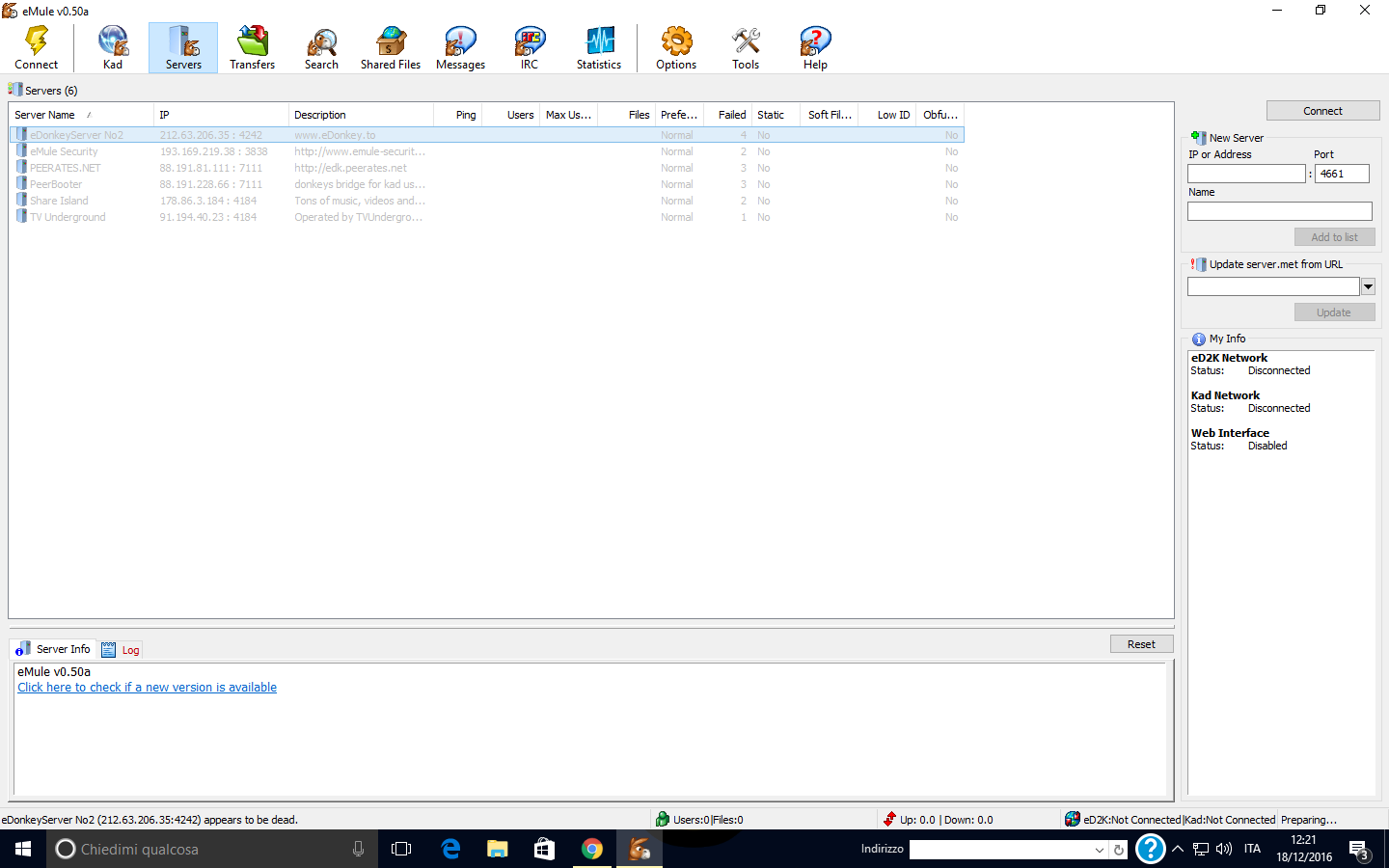This screenshot has width=1389, height=868.
Task: Sort servers by Description column
Action: click(x=360, y=115)
